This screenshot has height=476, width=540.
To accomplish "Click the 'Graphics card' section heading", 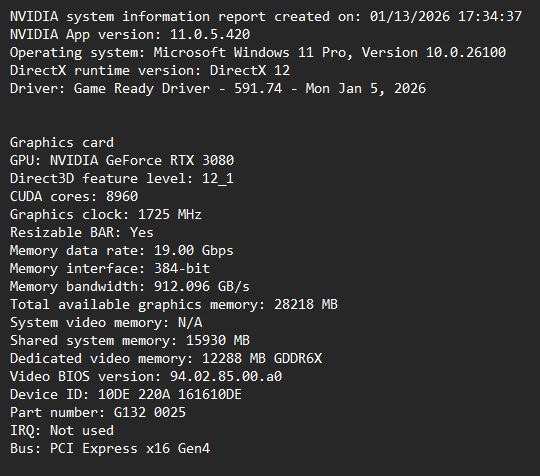I will click(62, 143).
